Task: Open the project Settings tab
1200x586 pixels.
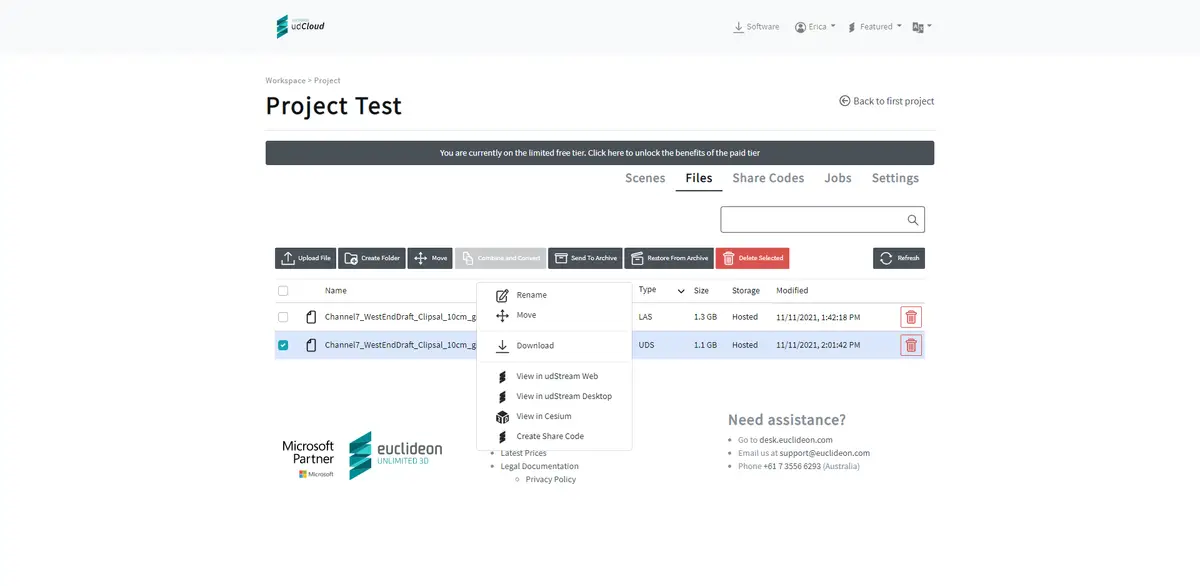Action: 895,178
